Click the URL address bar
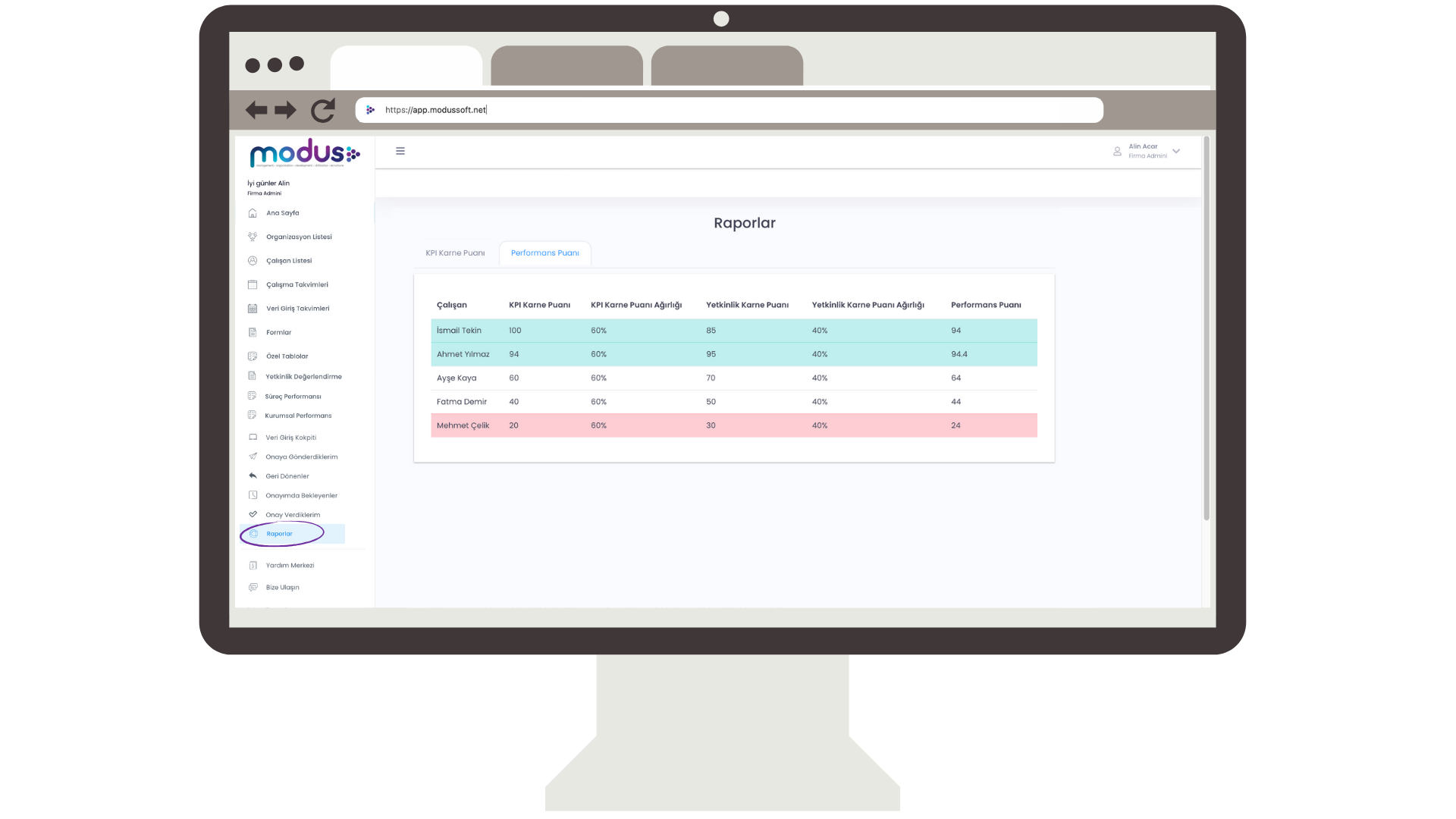 [728, 110]
